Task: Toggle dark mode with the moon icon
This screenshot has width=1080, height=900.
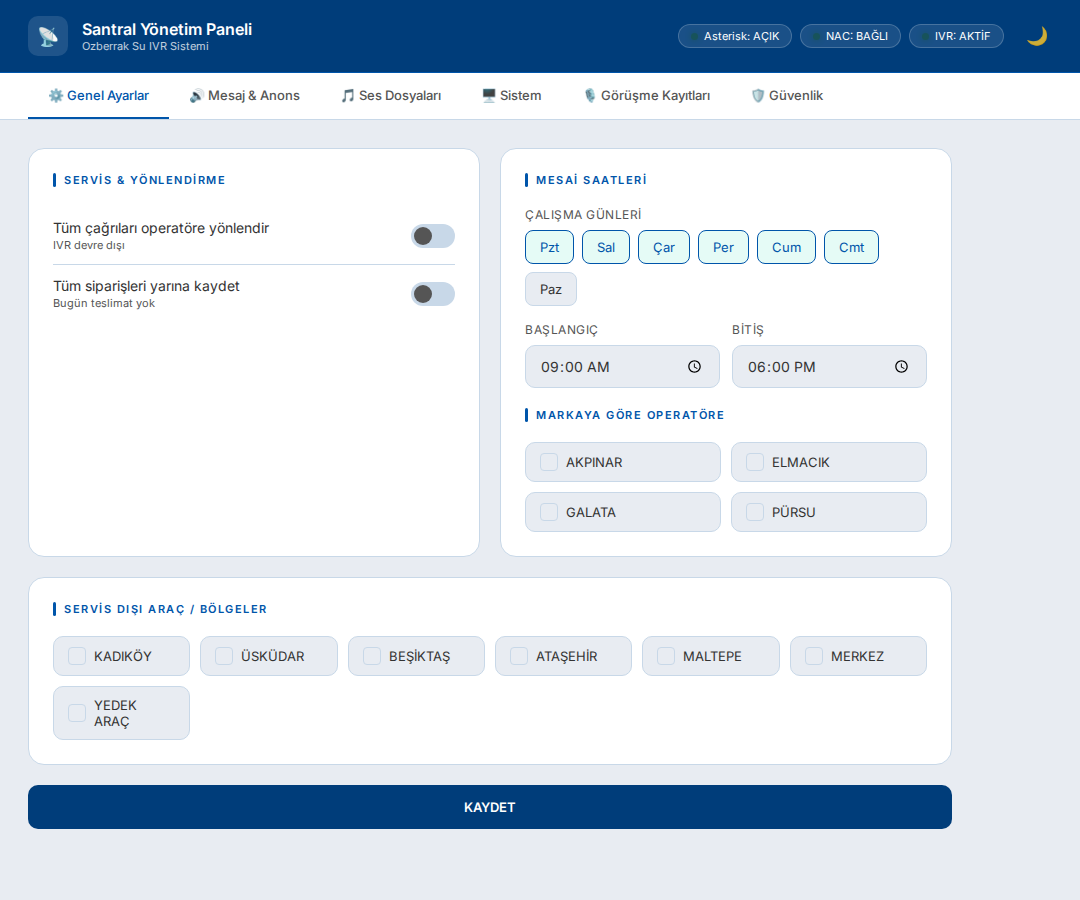Action: [1037, 36]
